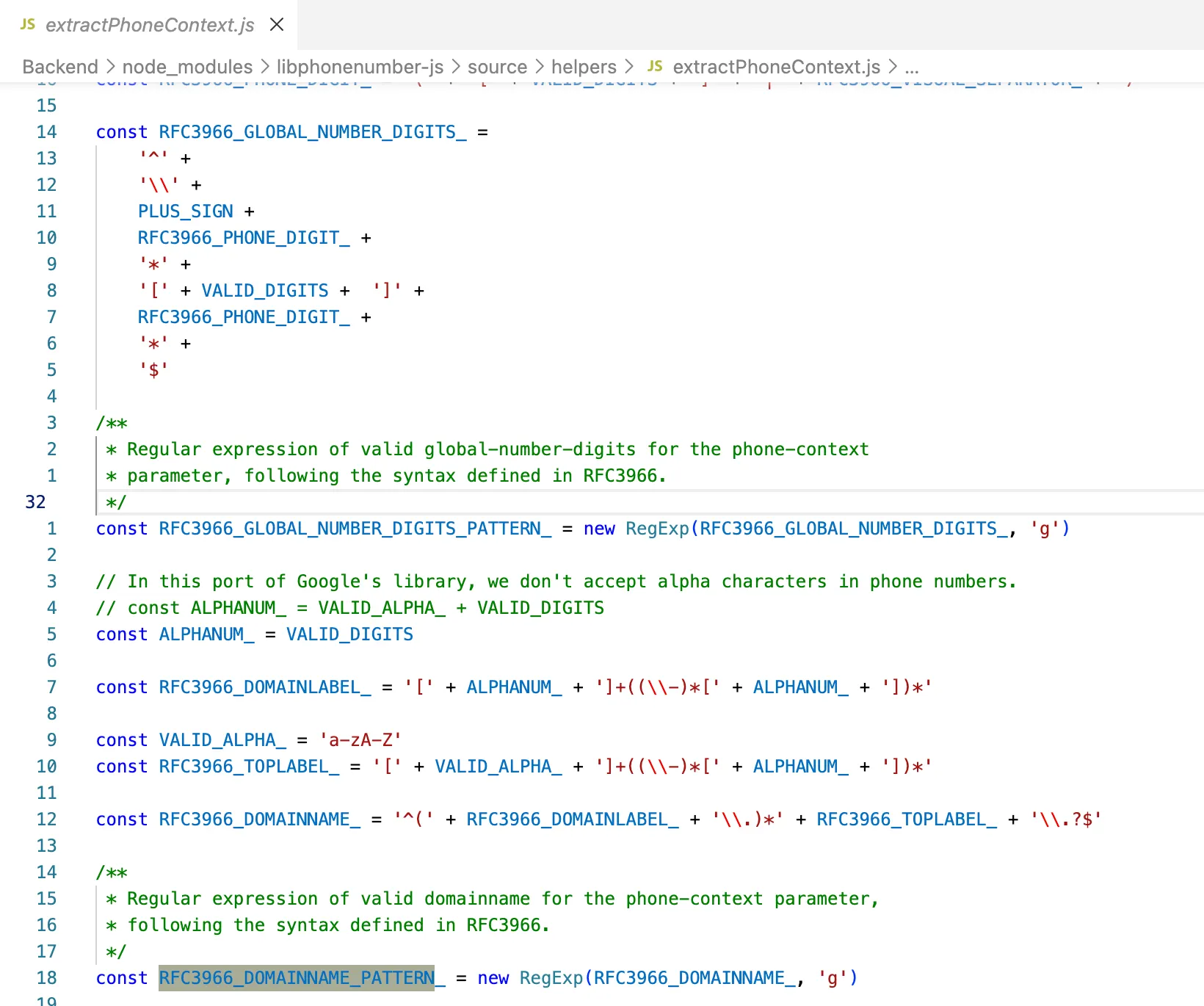This screenshot has height=1006, width=1204.
Task: Open Backend folder in breadcrumb
Action: [60, 67]
